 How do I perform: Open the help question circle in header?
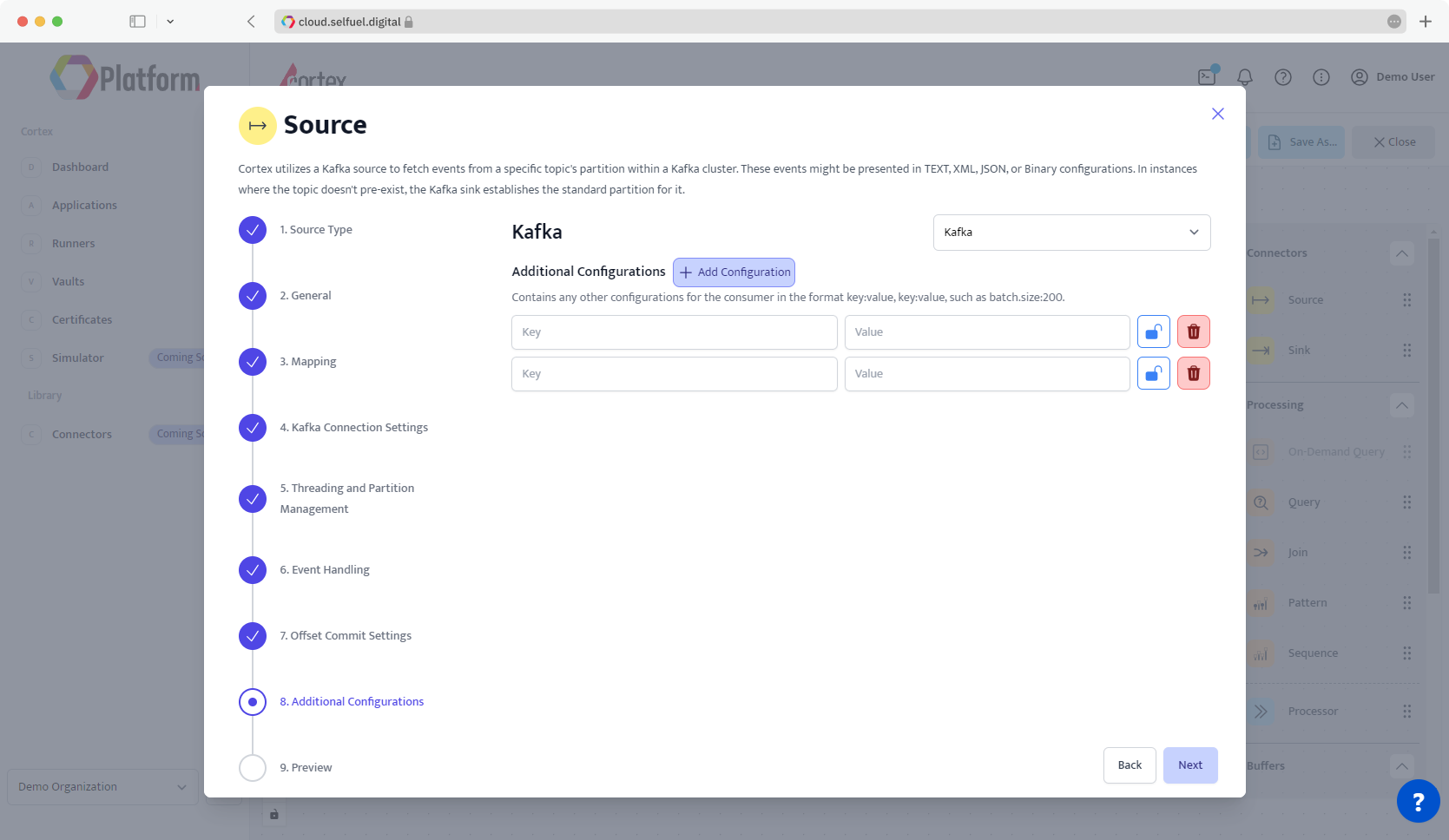(x=1283, y=77)
